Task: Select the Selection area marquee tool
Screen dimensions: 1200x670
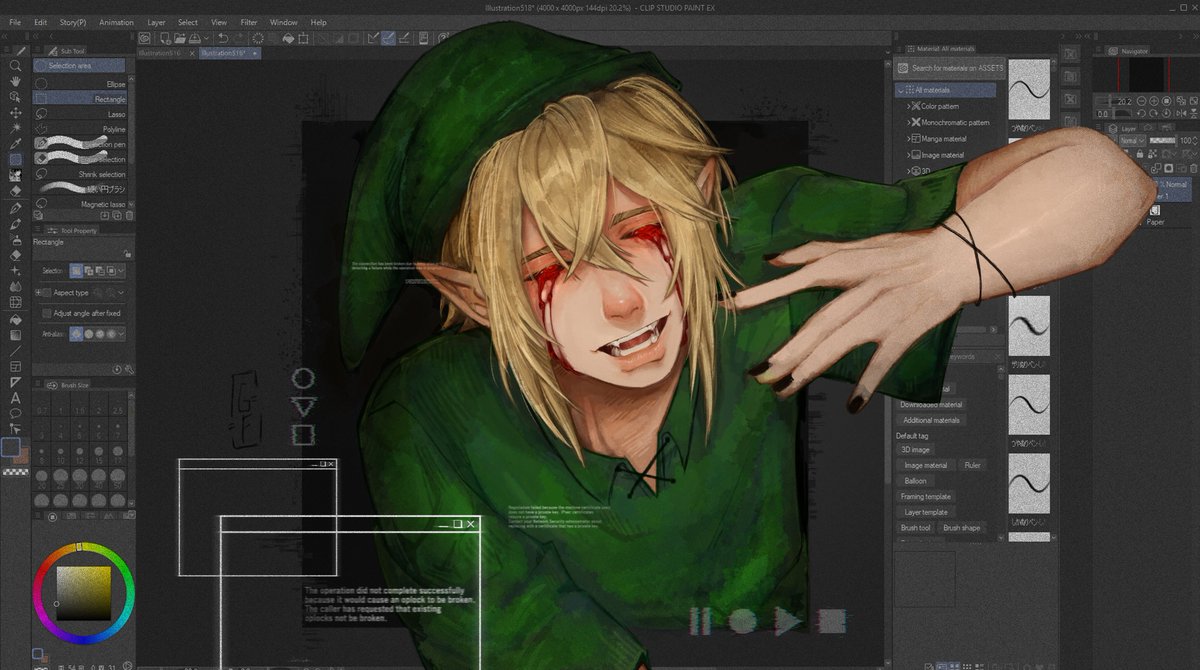Action: 15,160
